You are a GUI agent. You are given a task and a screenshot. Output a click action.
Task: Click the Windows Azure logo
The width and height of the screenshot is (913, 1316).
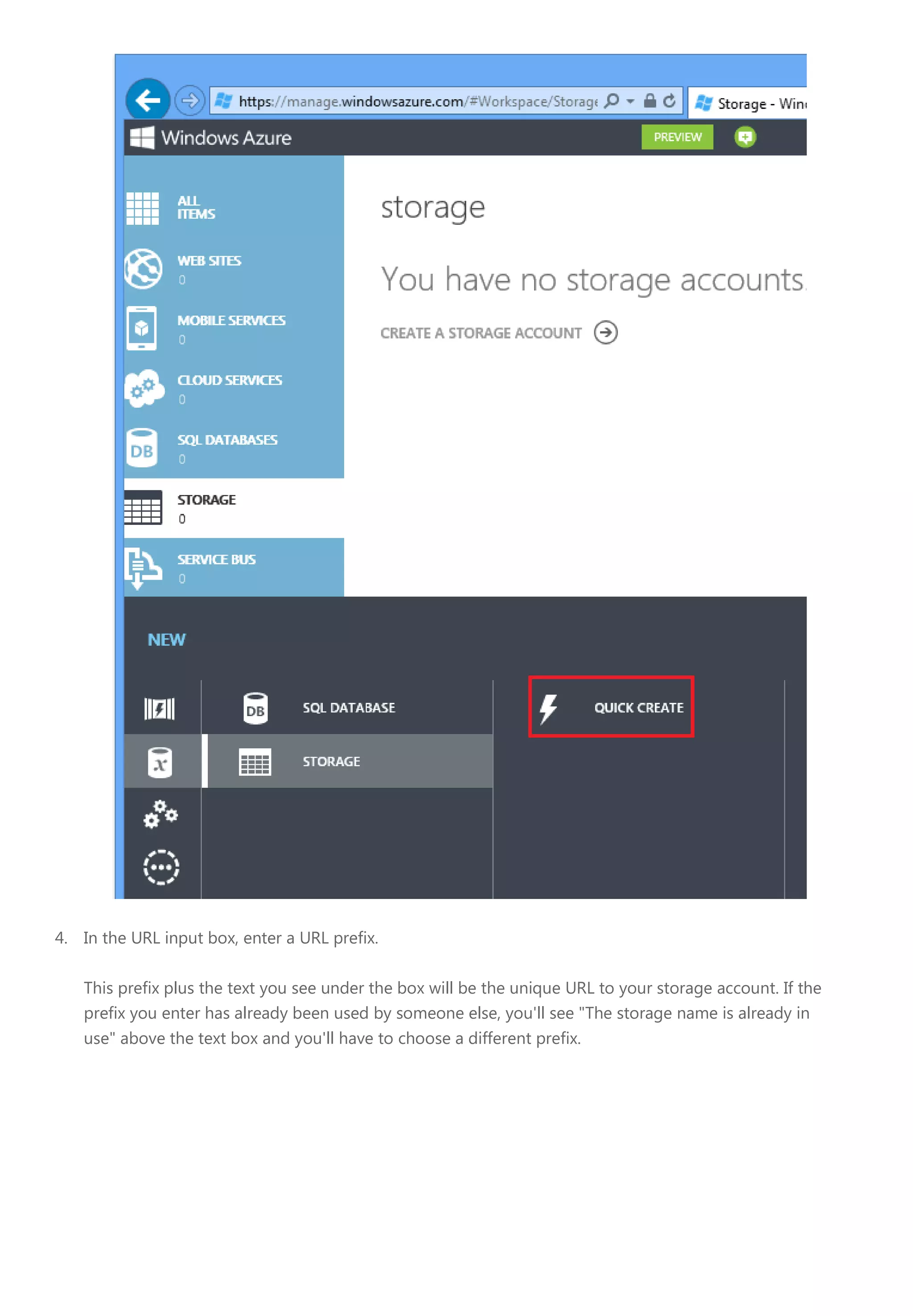tap(210, 137)
